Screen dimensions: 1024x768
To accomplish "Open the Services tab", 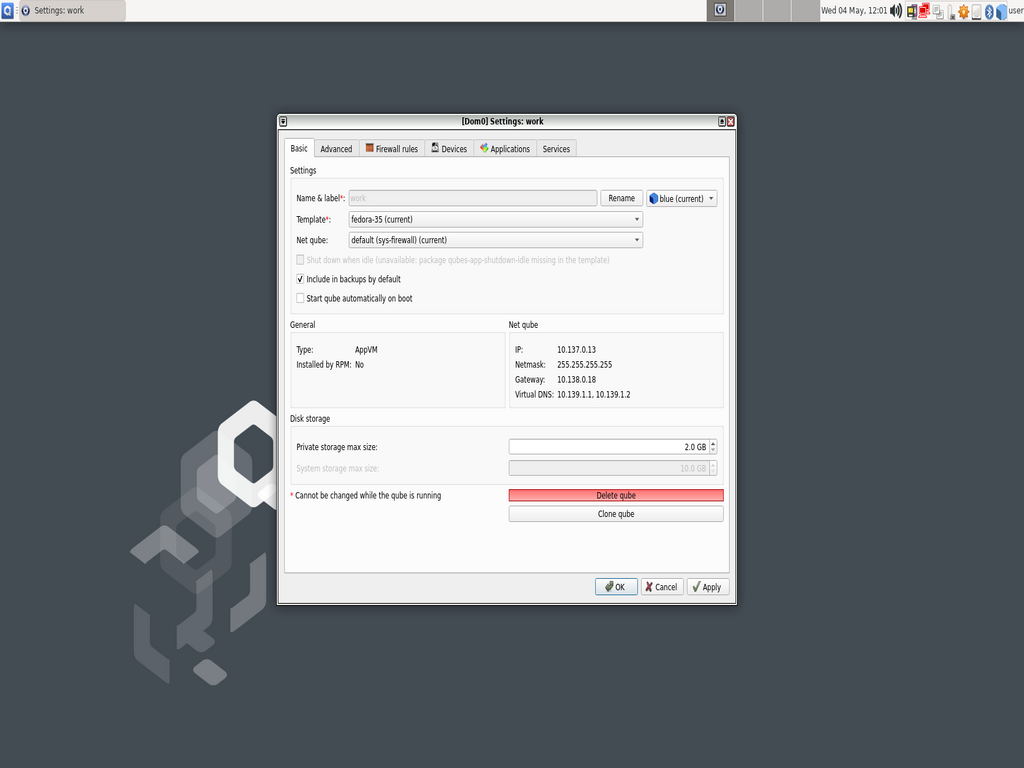I will [x=556, y=149].
